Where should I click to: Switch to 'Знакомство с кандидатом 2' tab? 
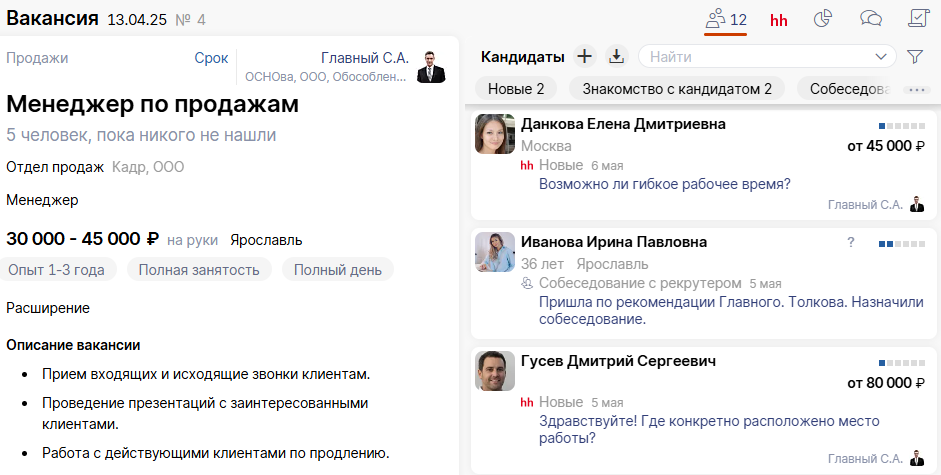676,89
